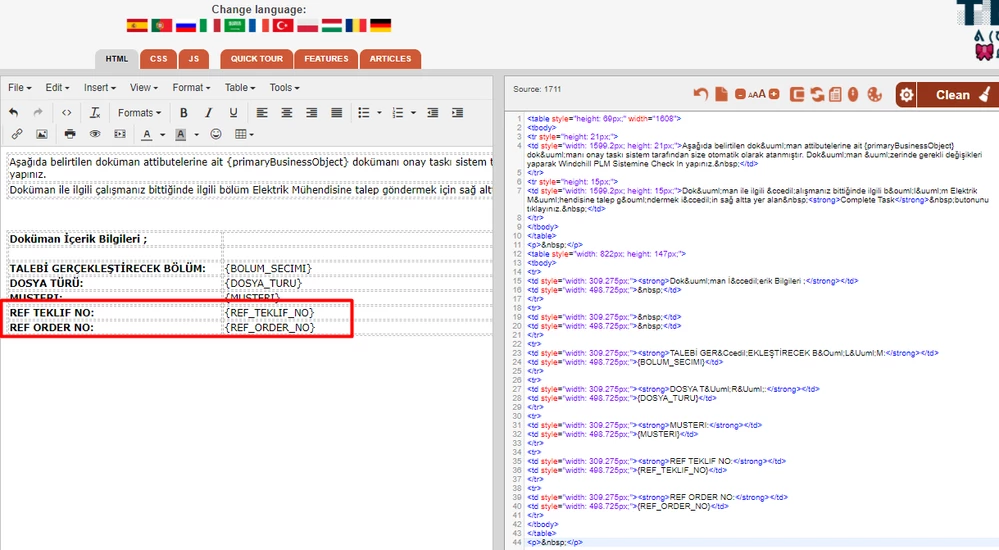
Task: Increase source font size with plus
Action: (774, 94)
